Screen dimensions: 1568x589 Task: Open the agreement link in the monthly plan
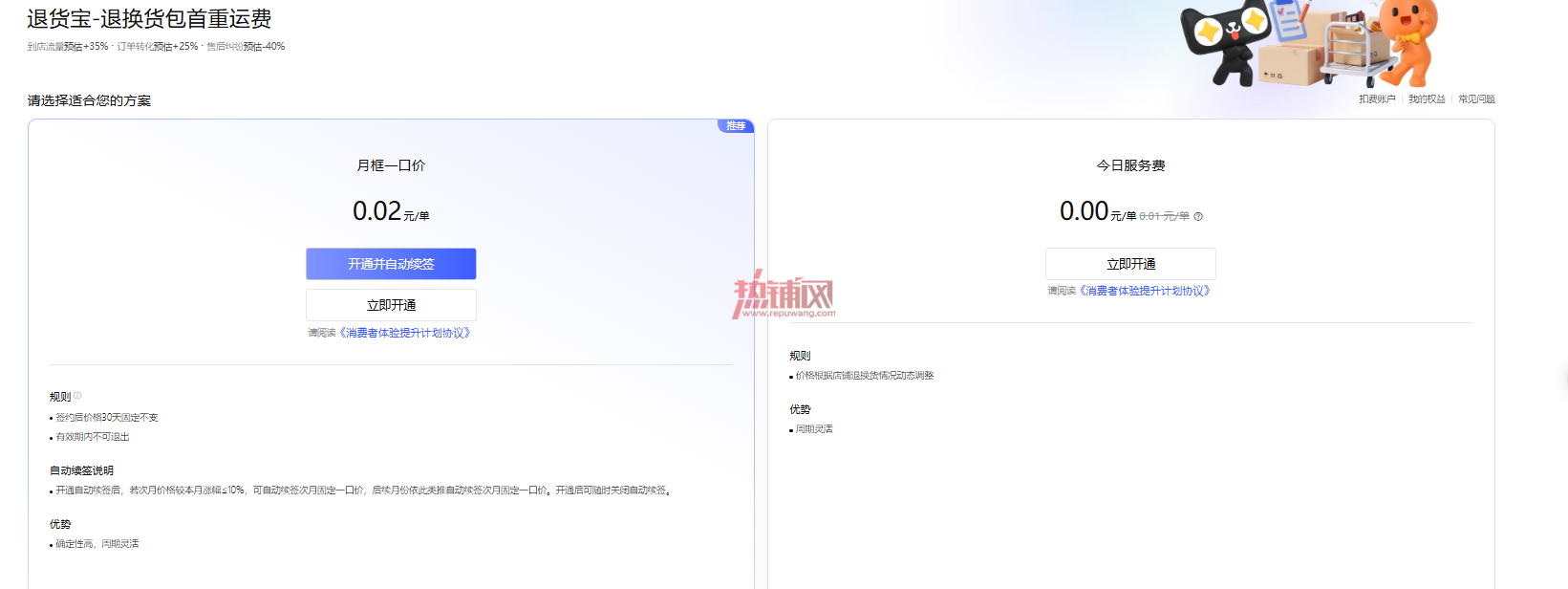[x=405, y=333]
